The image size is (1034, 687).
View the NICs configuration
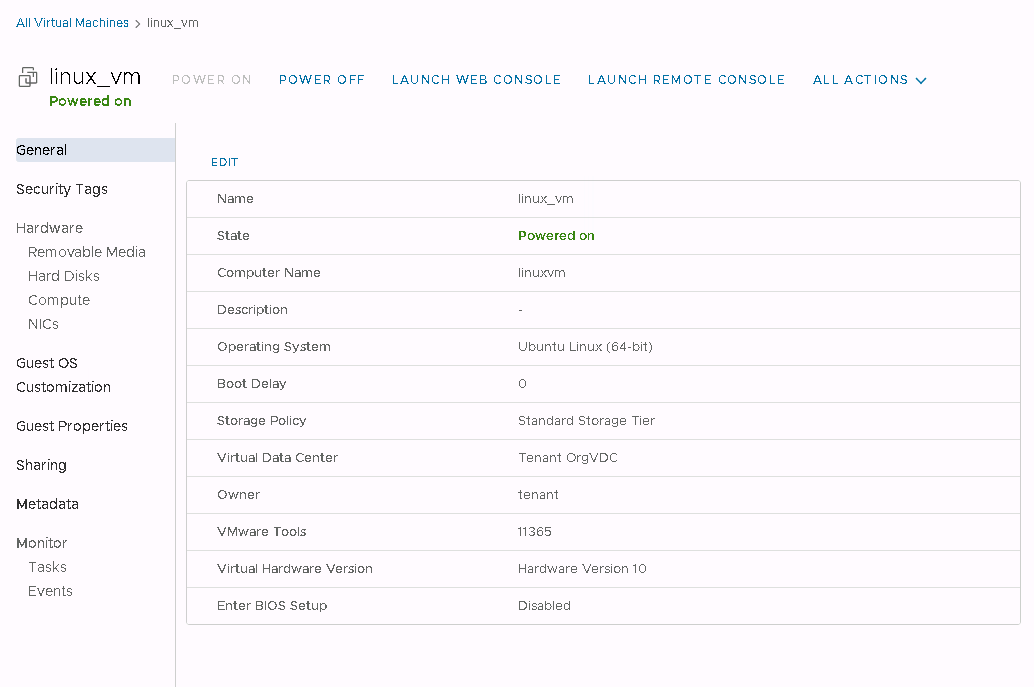[x=43, y=324]
